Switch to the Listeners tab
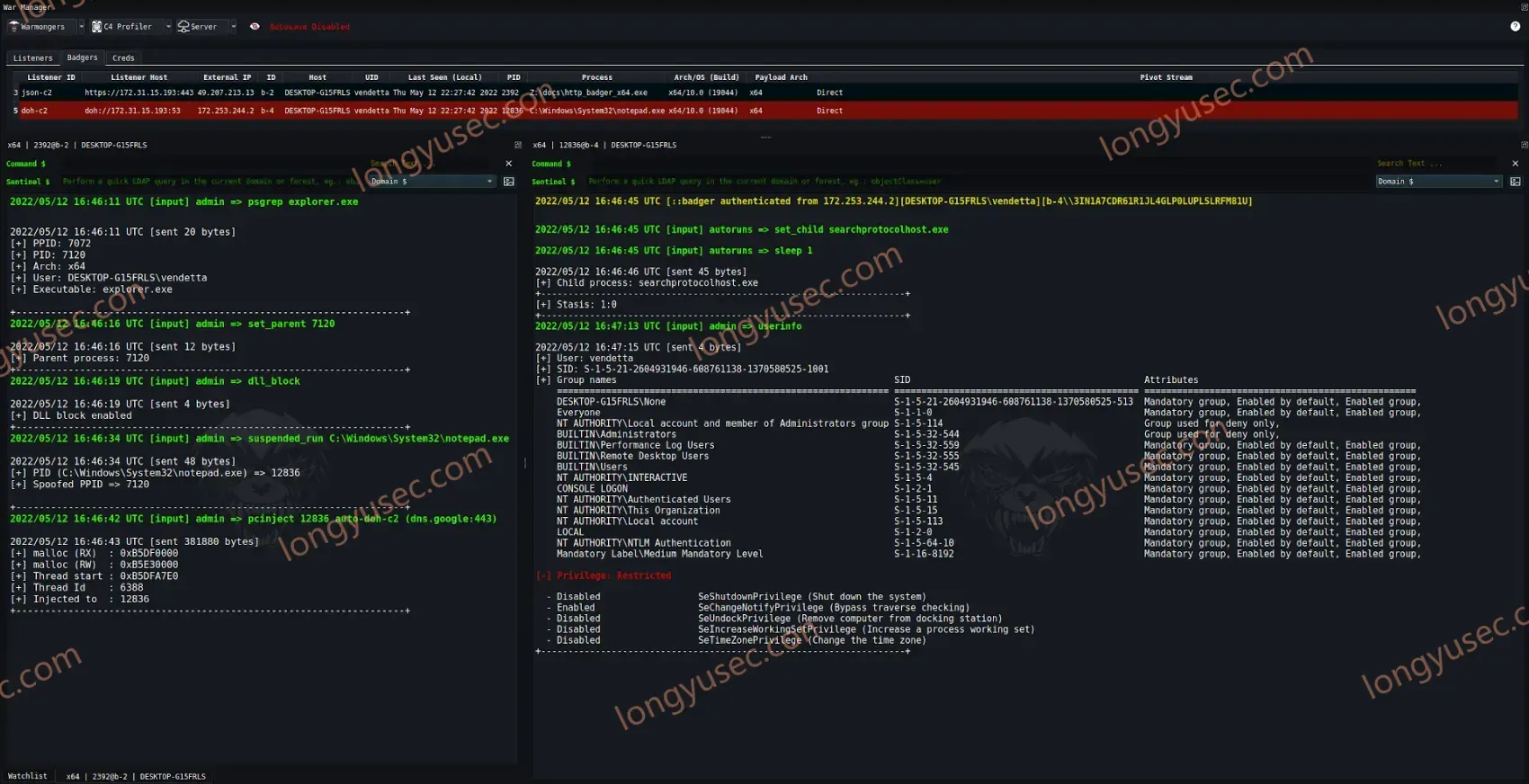1529x784 pixels. (33, 58)
